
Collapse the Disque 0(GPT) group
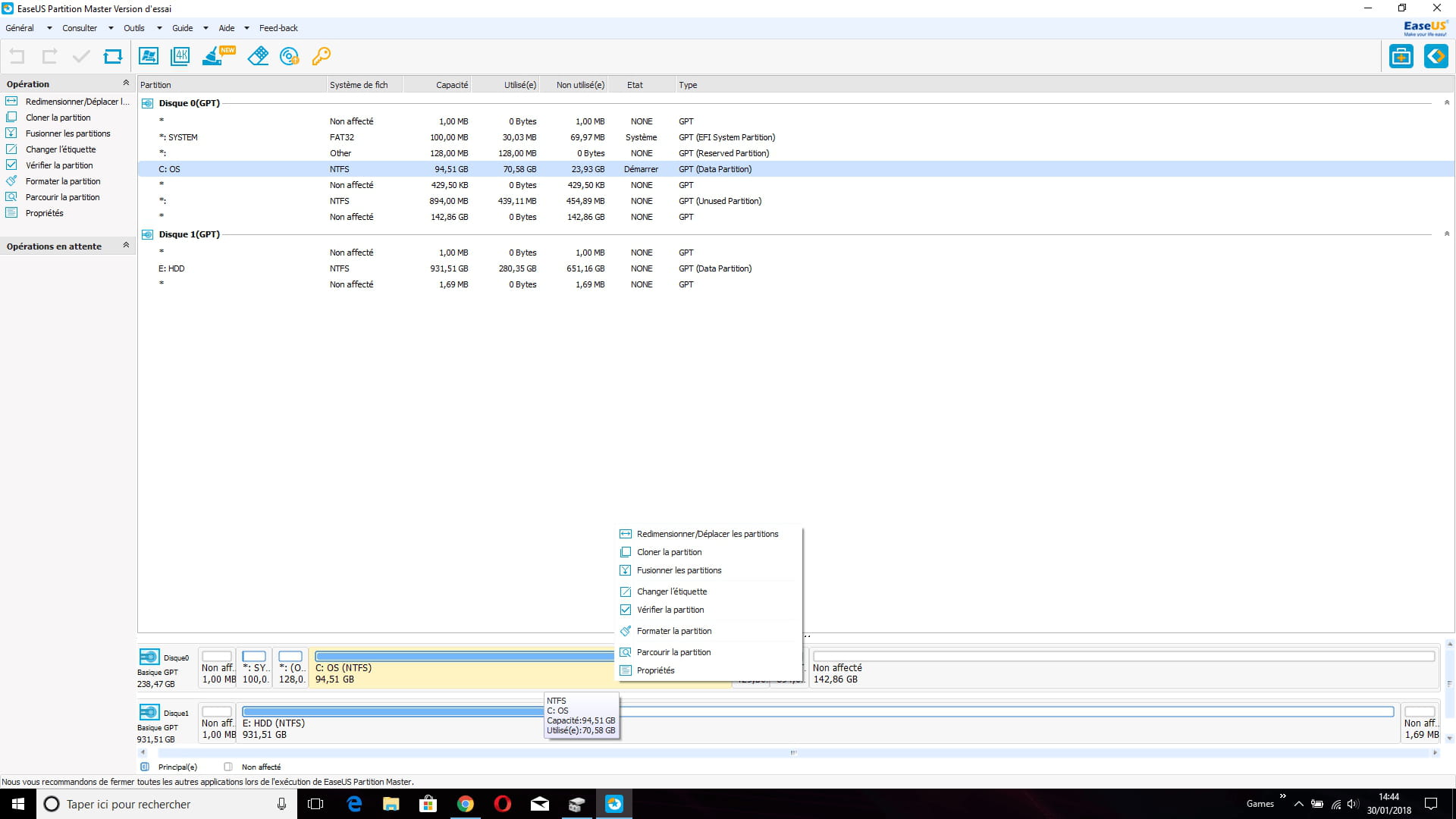(1447, 102)
